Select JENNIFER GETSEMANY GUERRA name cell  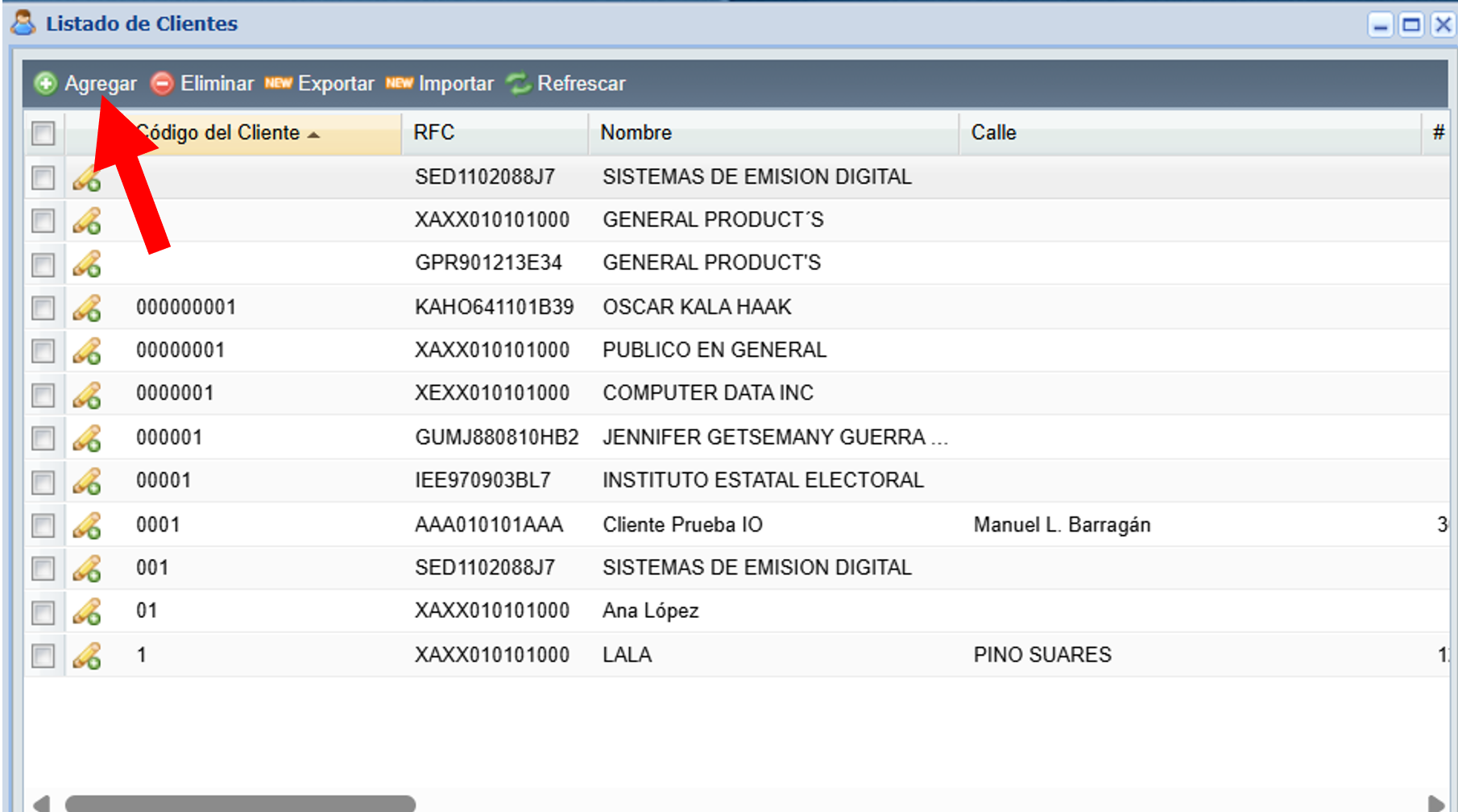coord(774,437)
